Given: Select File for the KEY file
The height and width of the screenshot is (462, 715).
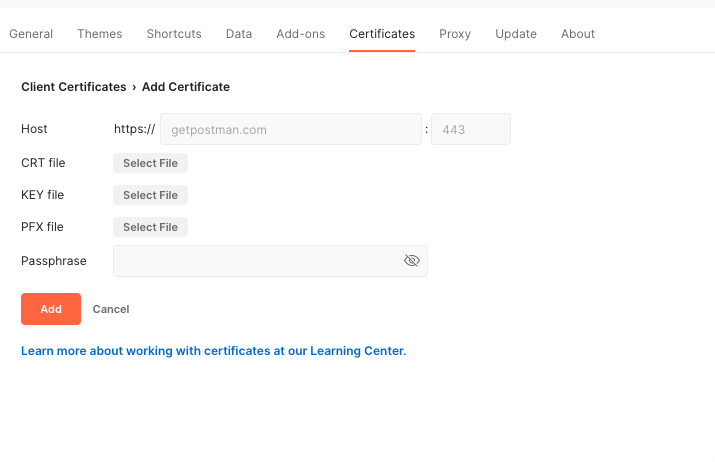Looking at the screenshot, I should (x=150, y=195).
